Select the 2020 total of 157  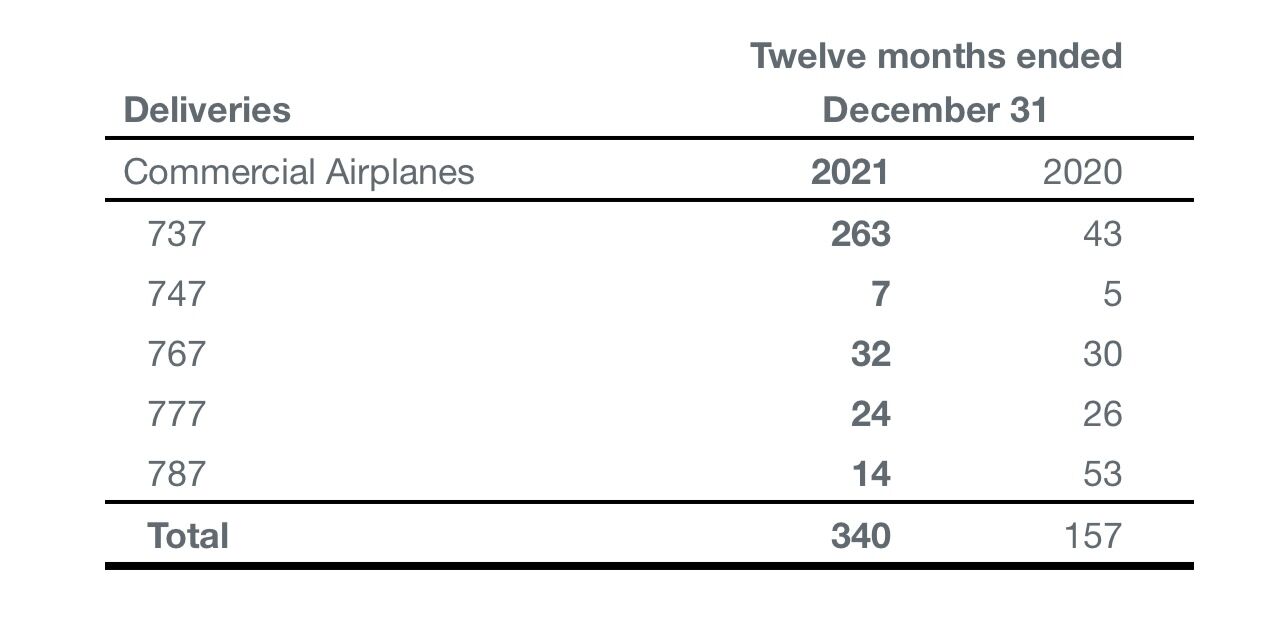point(1092,536)
